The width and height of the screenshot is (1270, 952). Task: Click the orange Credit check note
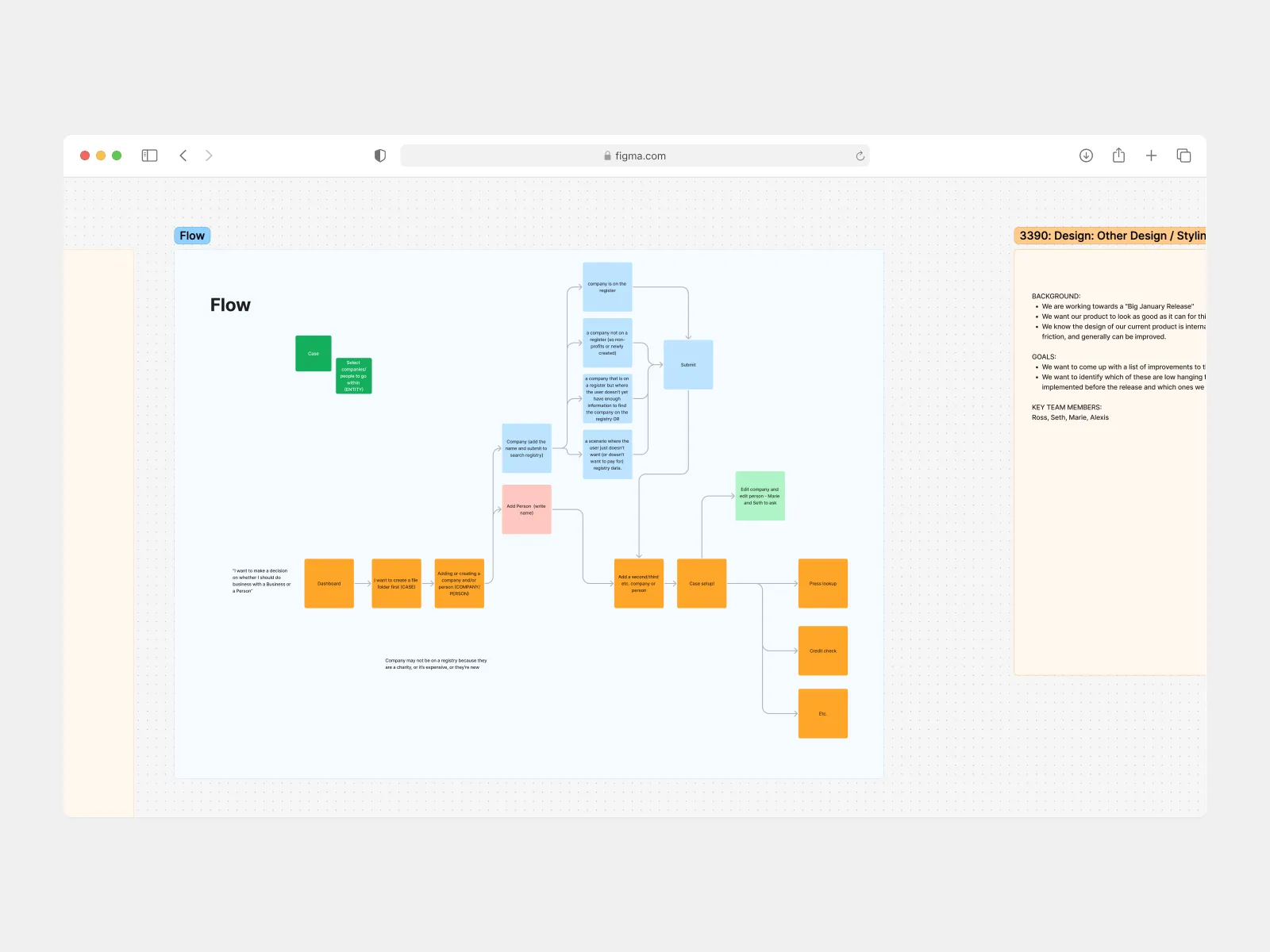823,651
